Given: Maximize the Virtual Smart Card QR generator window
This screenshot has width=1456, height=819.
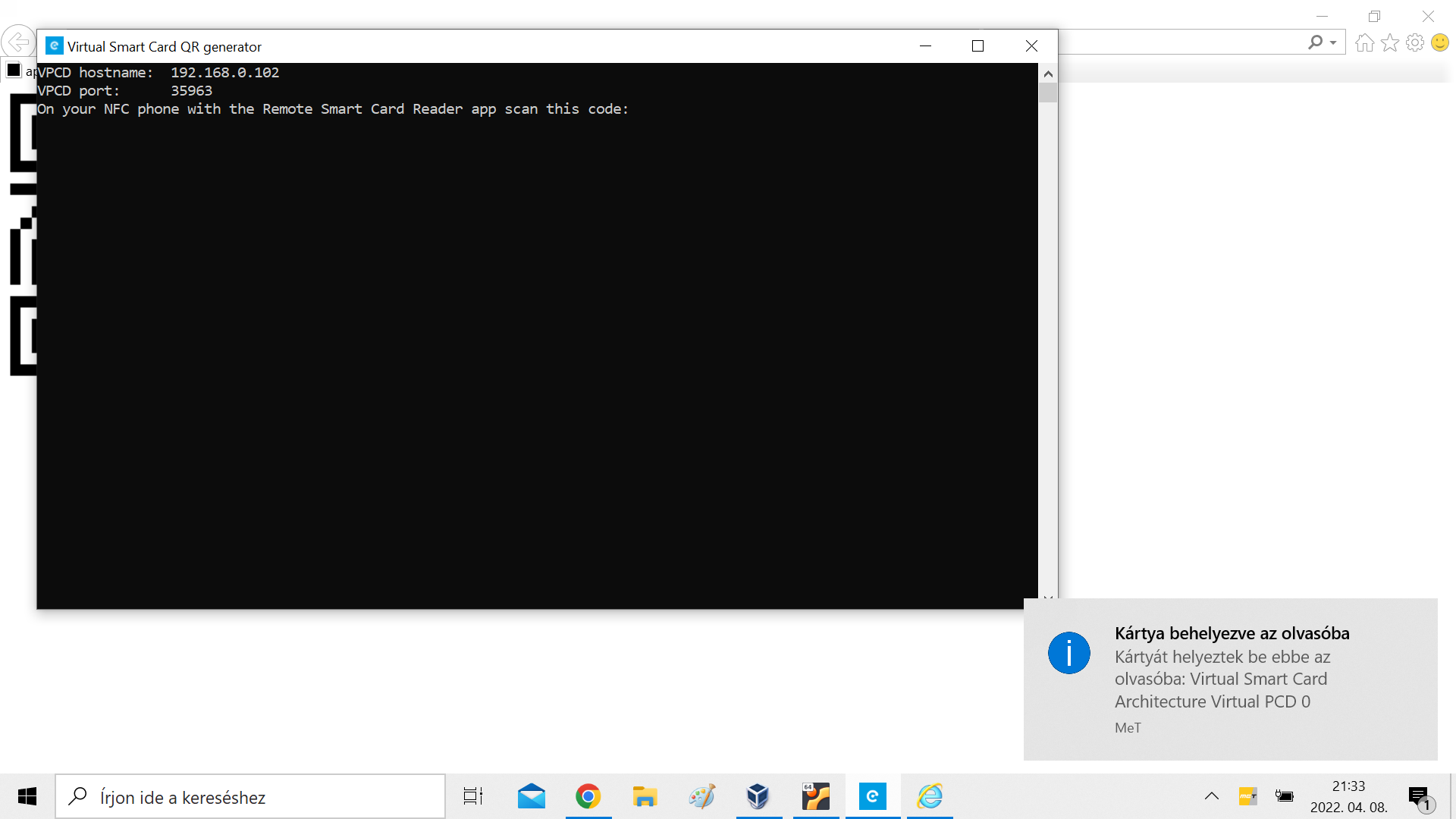Looking at the screenshot, I should tap(978, 46).
